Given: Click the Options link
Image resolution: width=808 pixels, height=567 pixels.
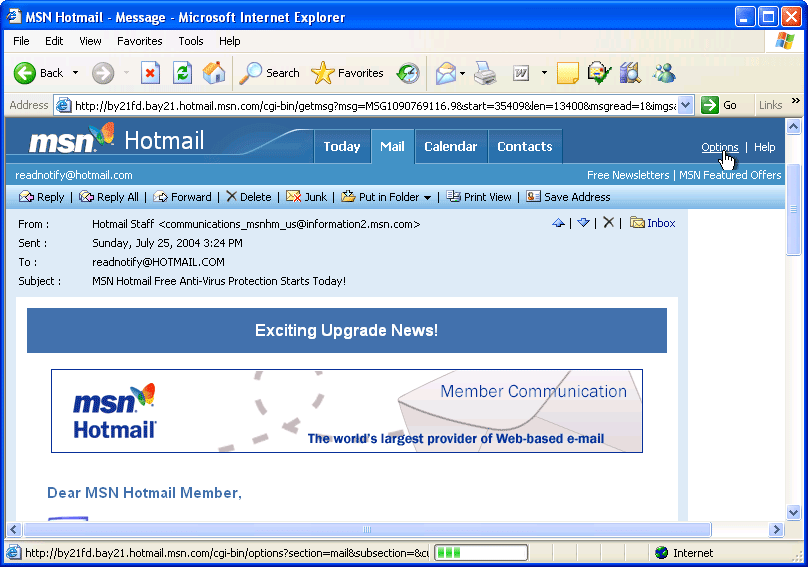Looking at the screenshot, I should point(719,147).
